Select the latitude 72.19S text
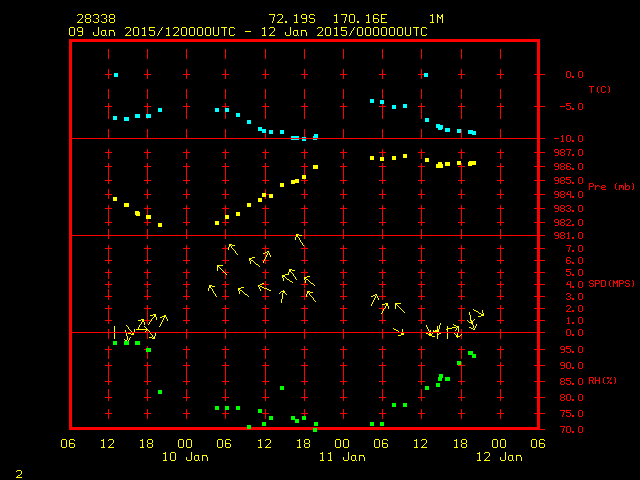The image size is (640, 480). pyautogui.click(x=292, y=19)
